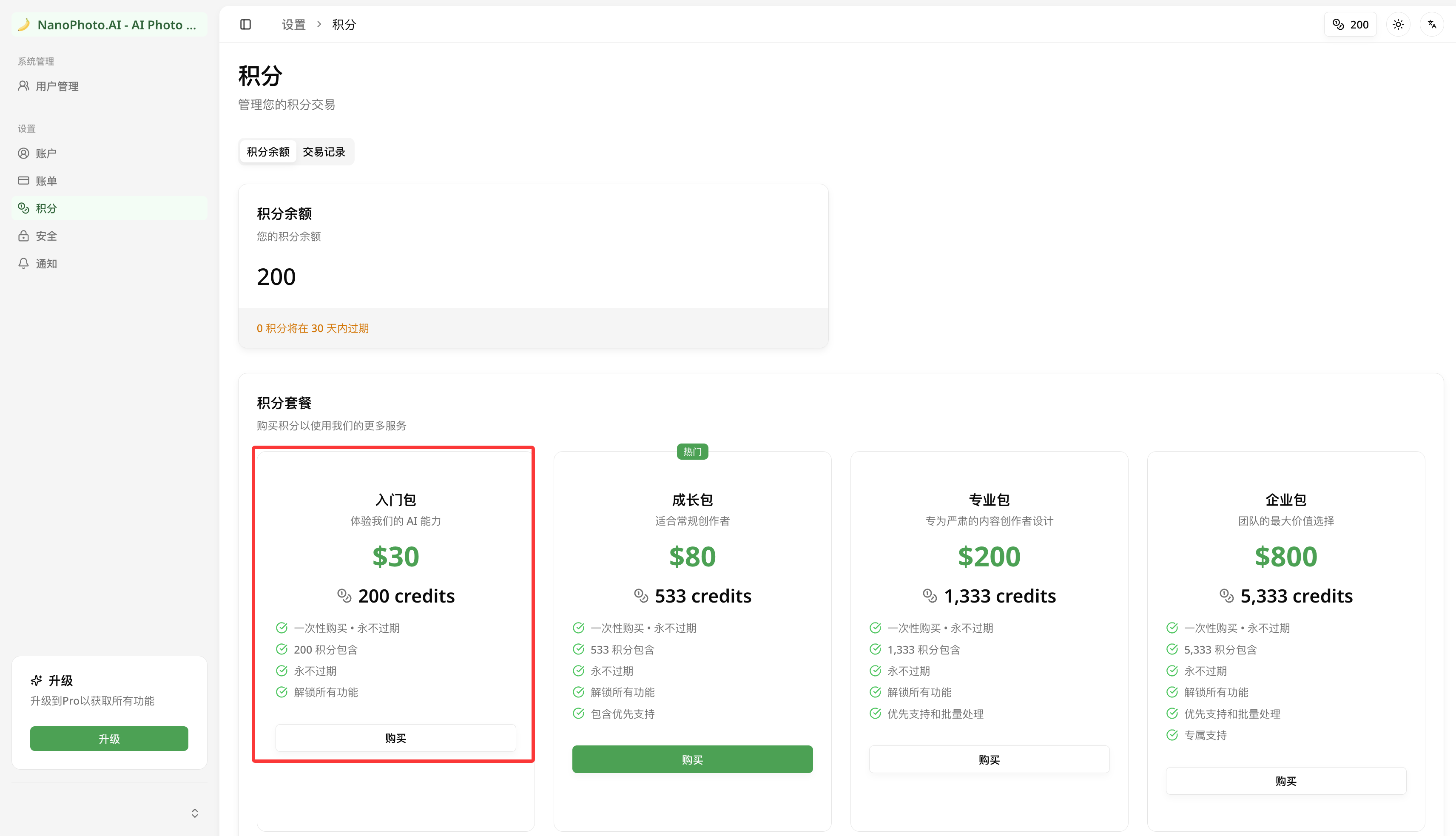The width and height of the screenshot is (1456, 836).
Task: Click the 设置 breadcrumb link
Action: tap(293, 25)
